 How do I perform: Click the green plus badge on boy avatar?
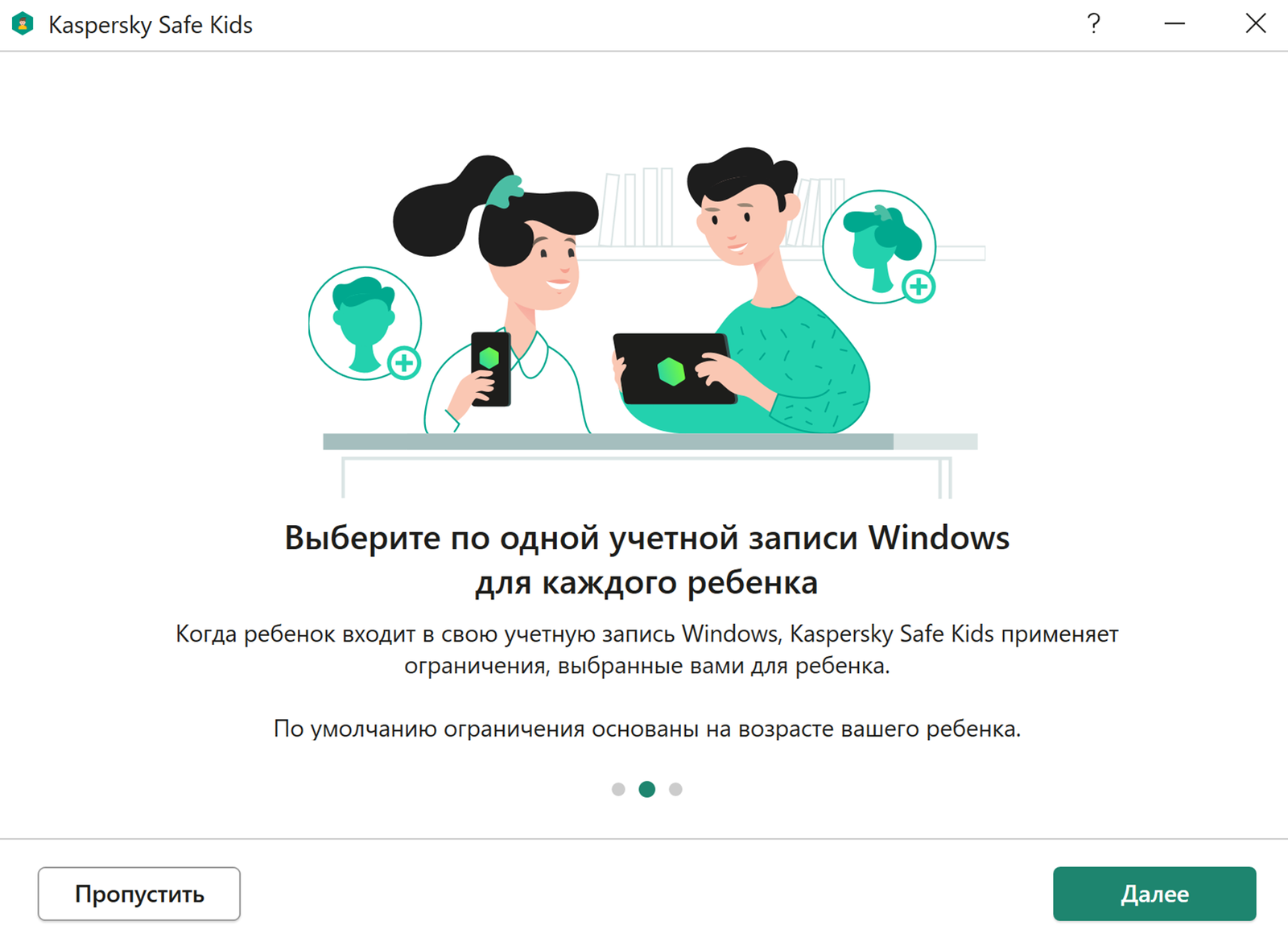click(x=404, y=363)
